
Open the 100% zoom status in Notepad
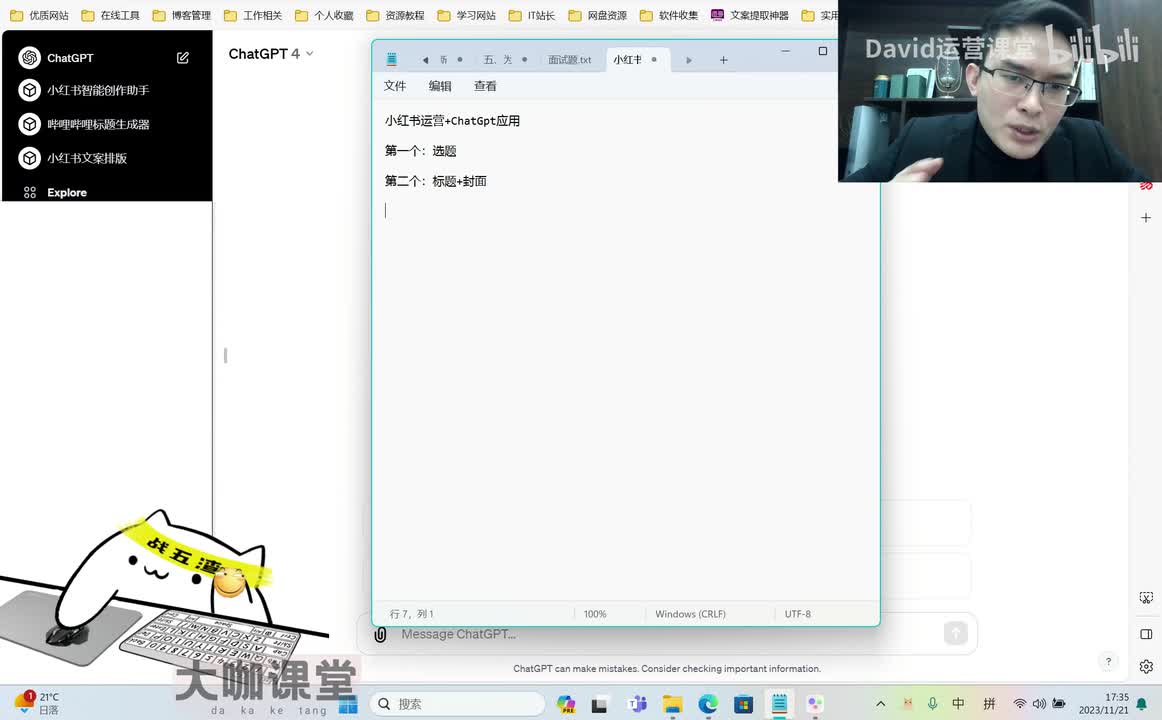[x=595, y=614]
